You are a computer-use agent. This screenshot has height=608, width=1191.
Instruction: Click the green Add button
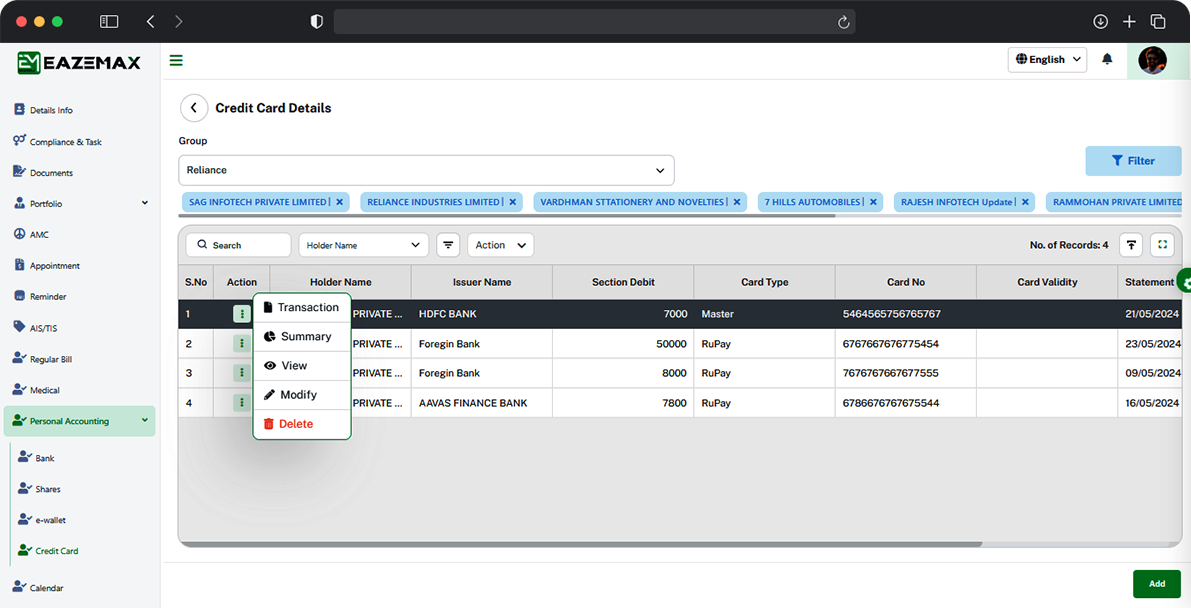(1157, 584)
